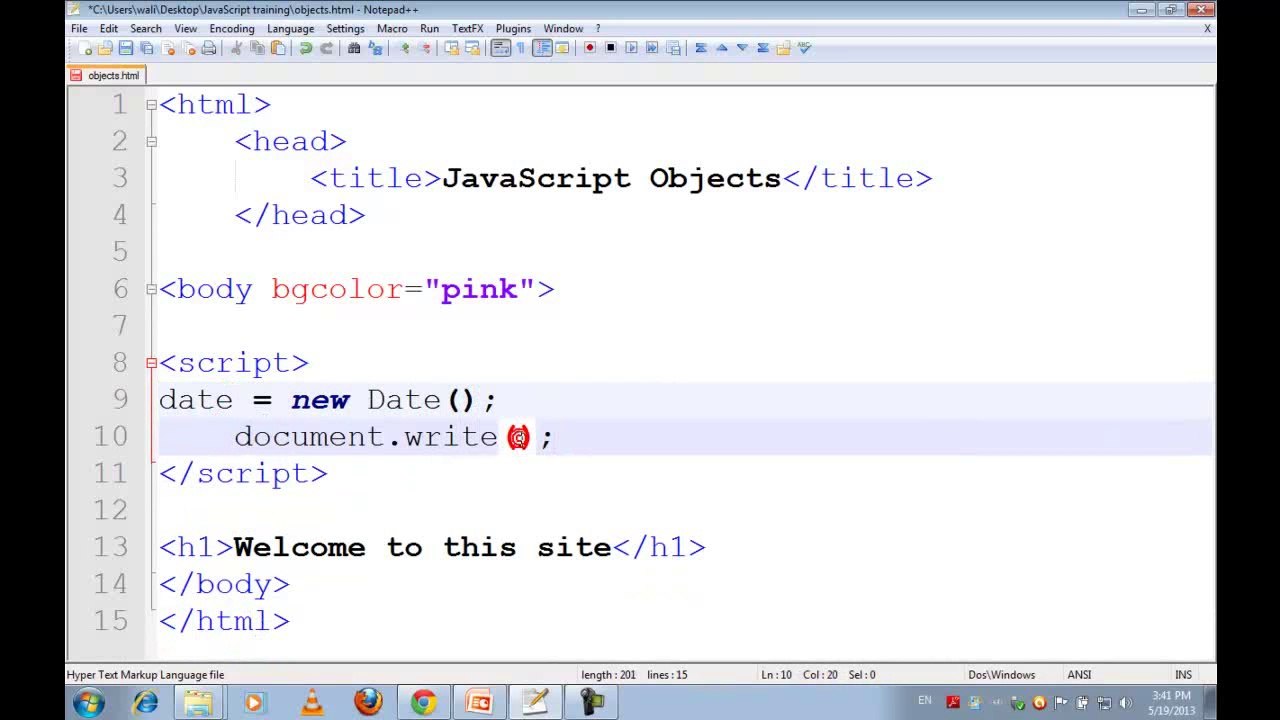Launch VLC media player from the taskbar
The width and height of the screenshot is (1280, 720).
tap(312, 702)
